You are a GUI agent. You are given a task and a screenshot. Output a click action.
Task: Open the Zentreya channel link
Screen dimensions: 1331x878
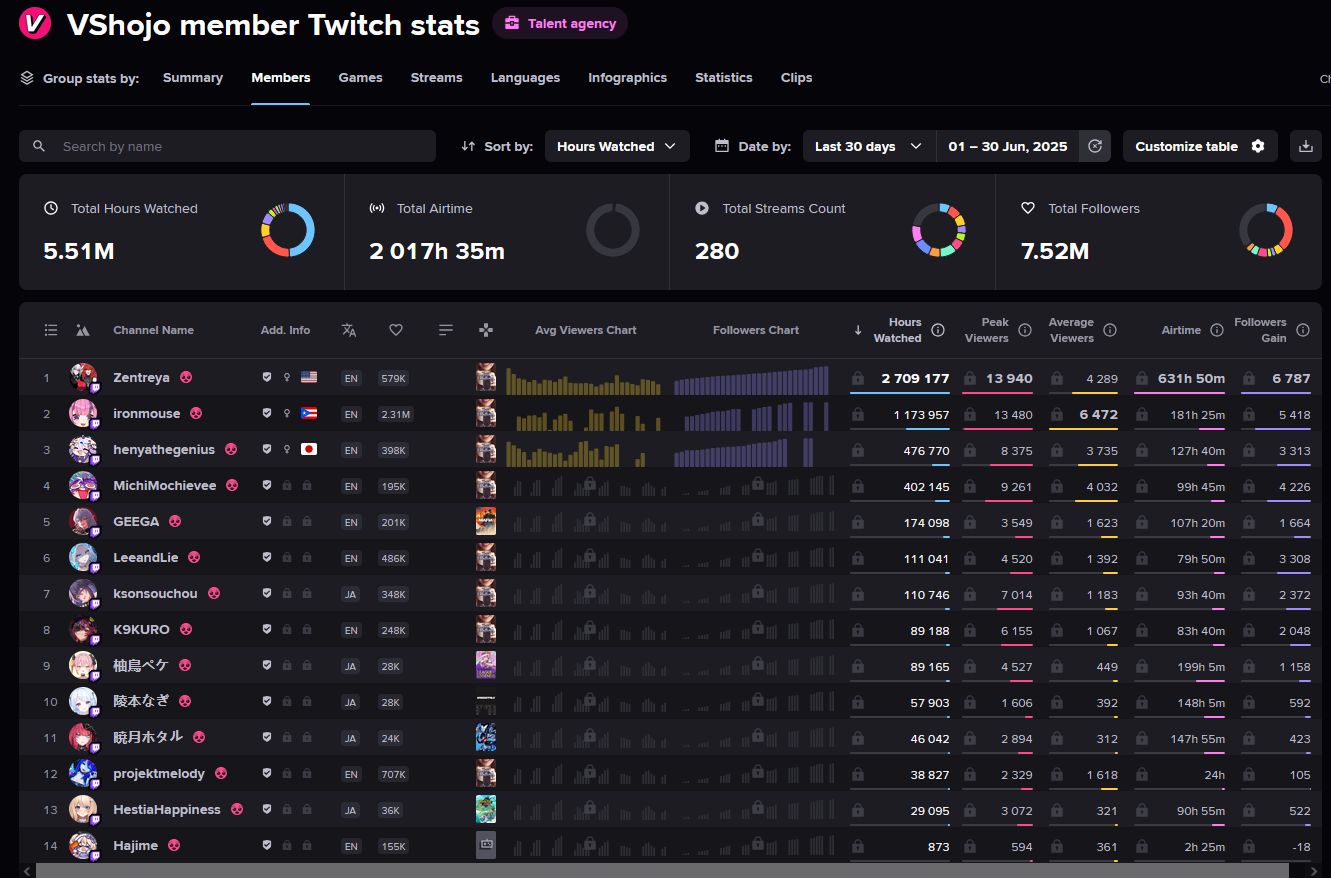141,378
